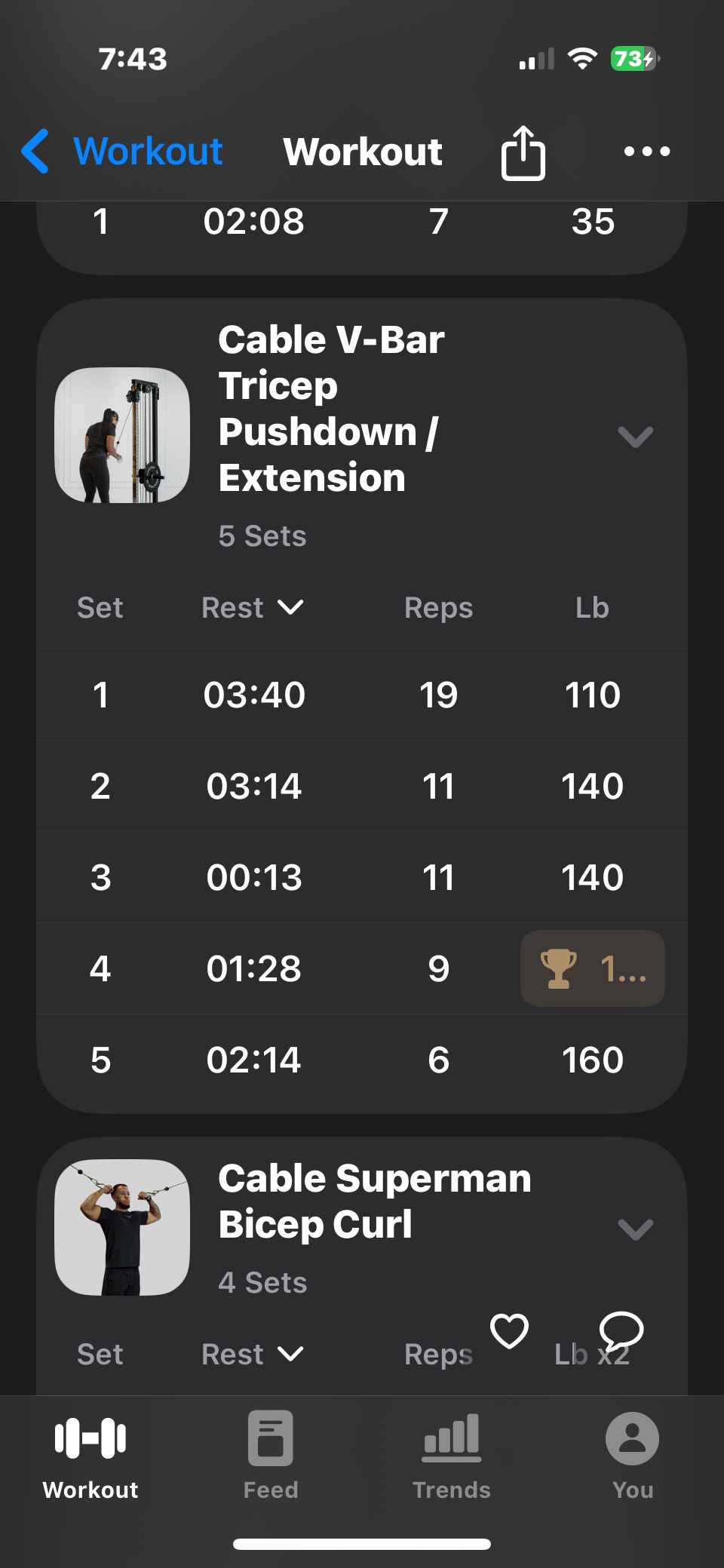
Task: Tap the Wi-Fi status icon
Action: pos(581,59)
